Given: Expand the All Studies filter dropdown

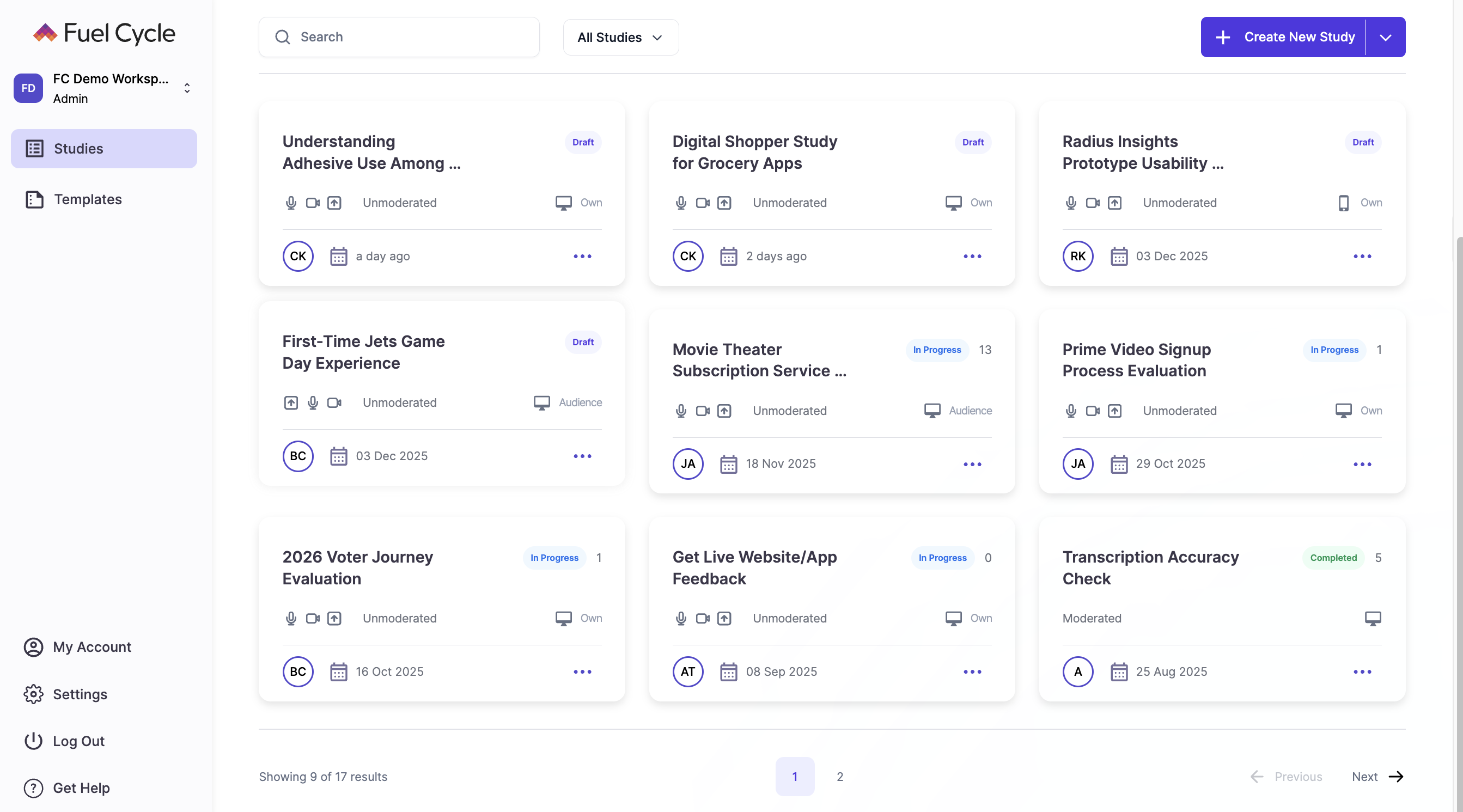Looking at the screenshot, I should [620, 38].
